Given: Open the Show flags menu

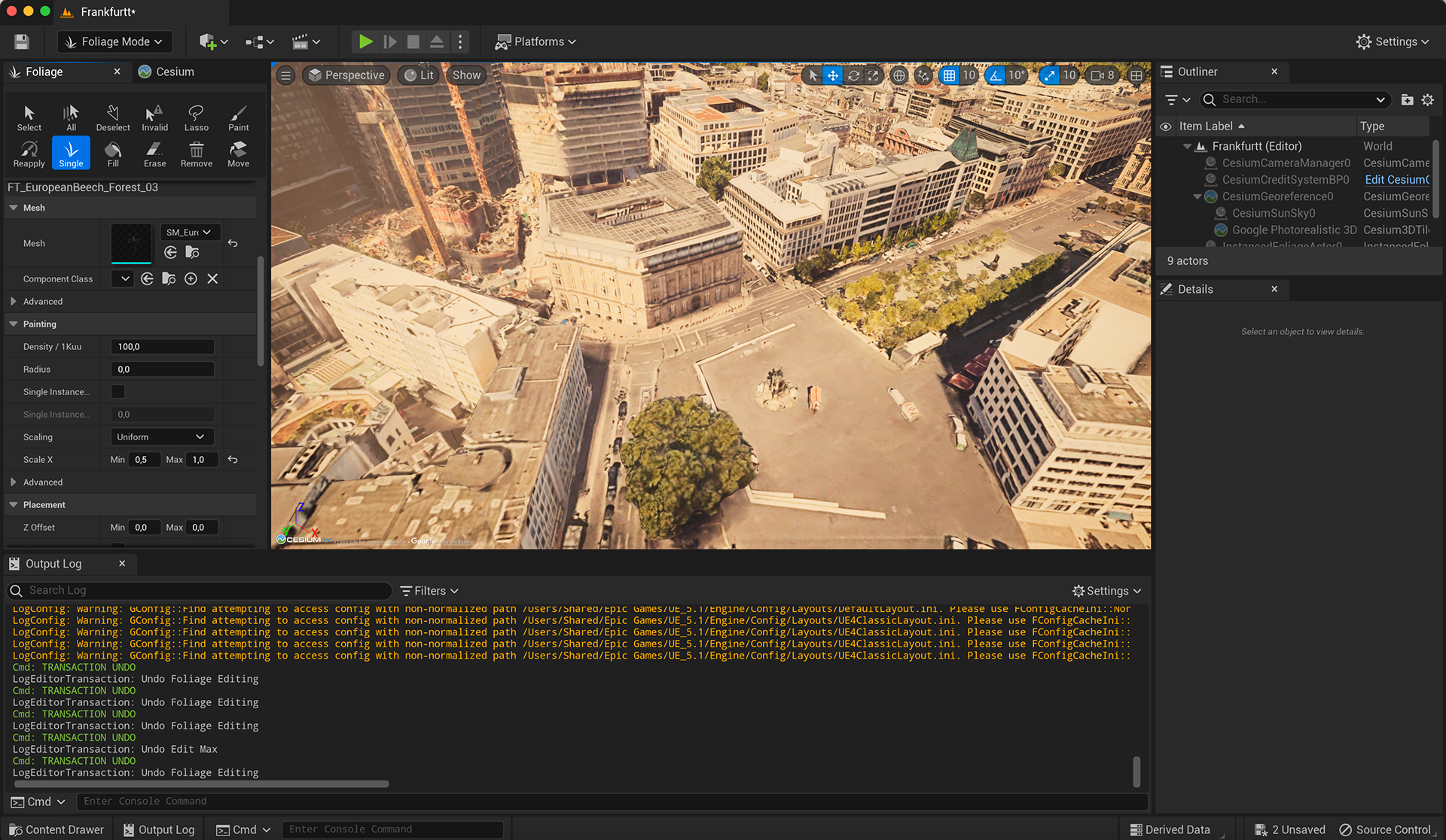Looking at the screenshot, I should click(x=466, y=75).
